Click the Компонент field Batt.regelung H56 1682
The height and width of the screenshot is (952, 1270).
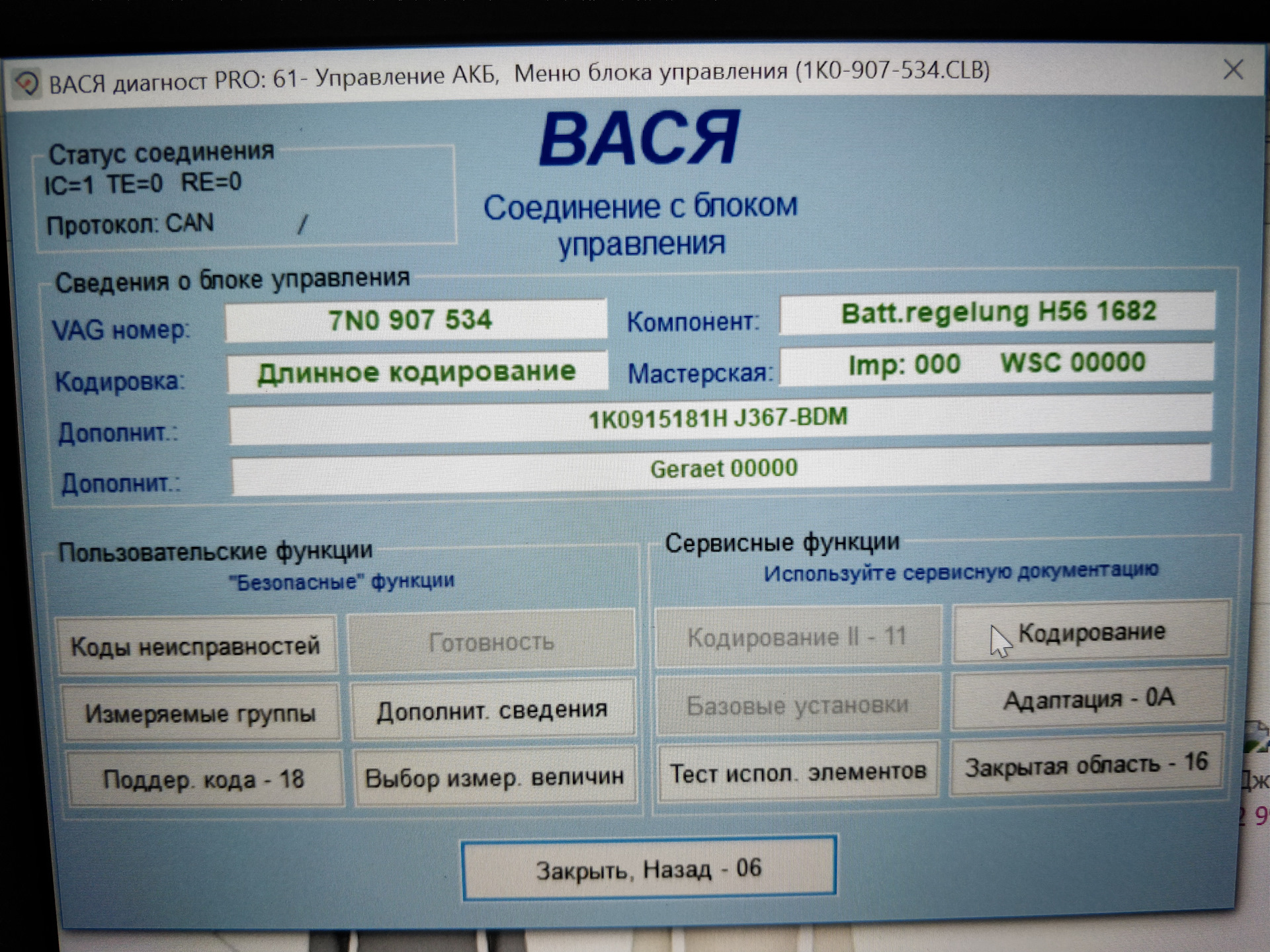(x=997, y=312)
